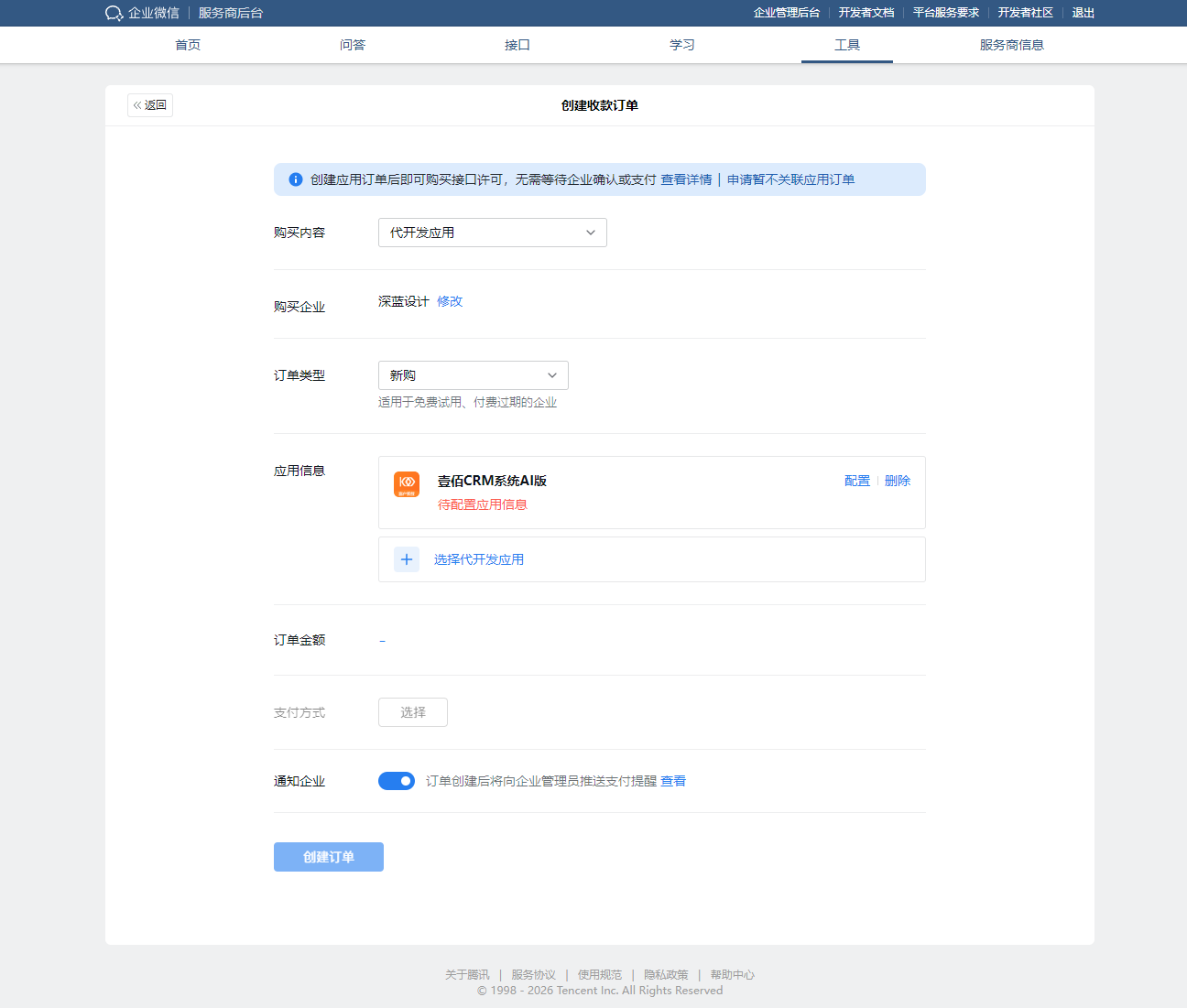Image resolution: width=1187 pixels, height=1008 pixels.
Task: Expand the 订单类型 dropdown showing 新购
Action: [473, 375]
